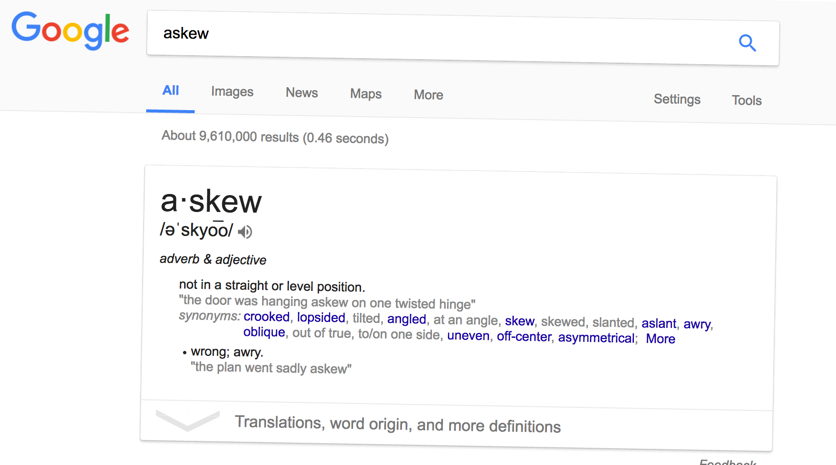Switch to the News tab

click(x=302, y=93)
